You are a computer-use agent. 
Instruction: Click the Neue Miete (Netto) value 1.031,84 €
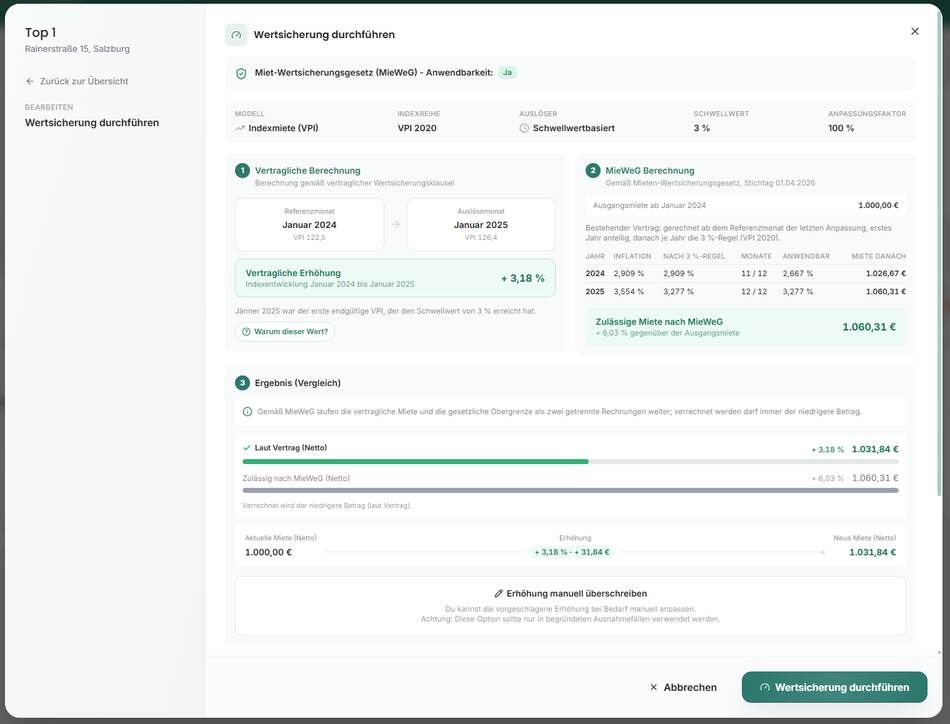[872, 553]
